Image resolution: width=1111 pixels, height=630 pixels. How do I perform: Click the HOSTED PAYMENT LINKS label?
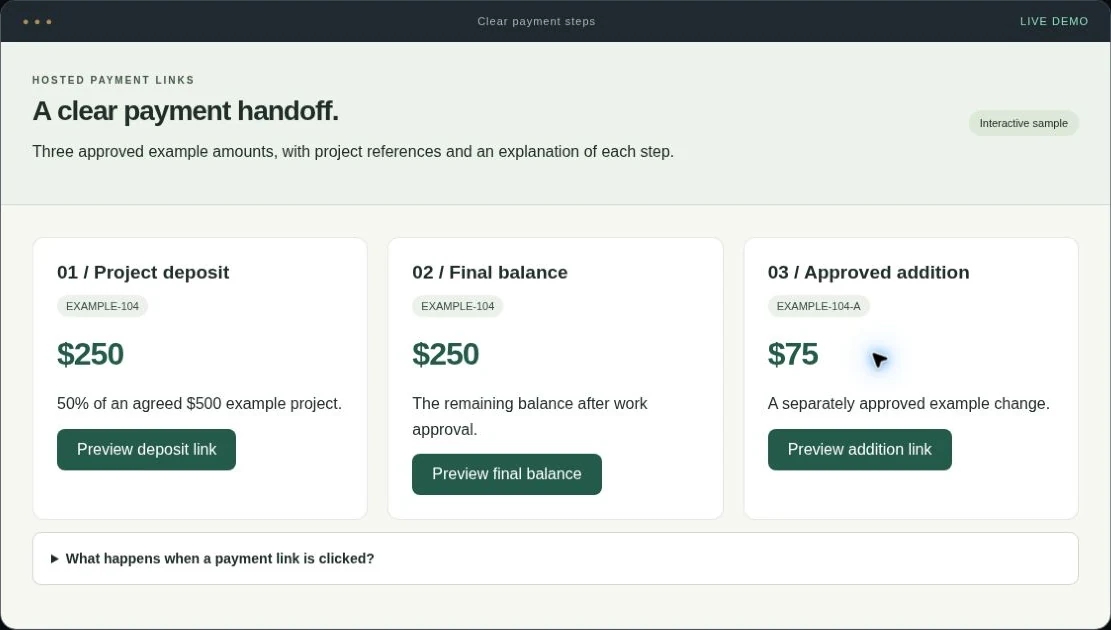coord(113,80)
